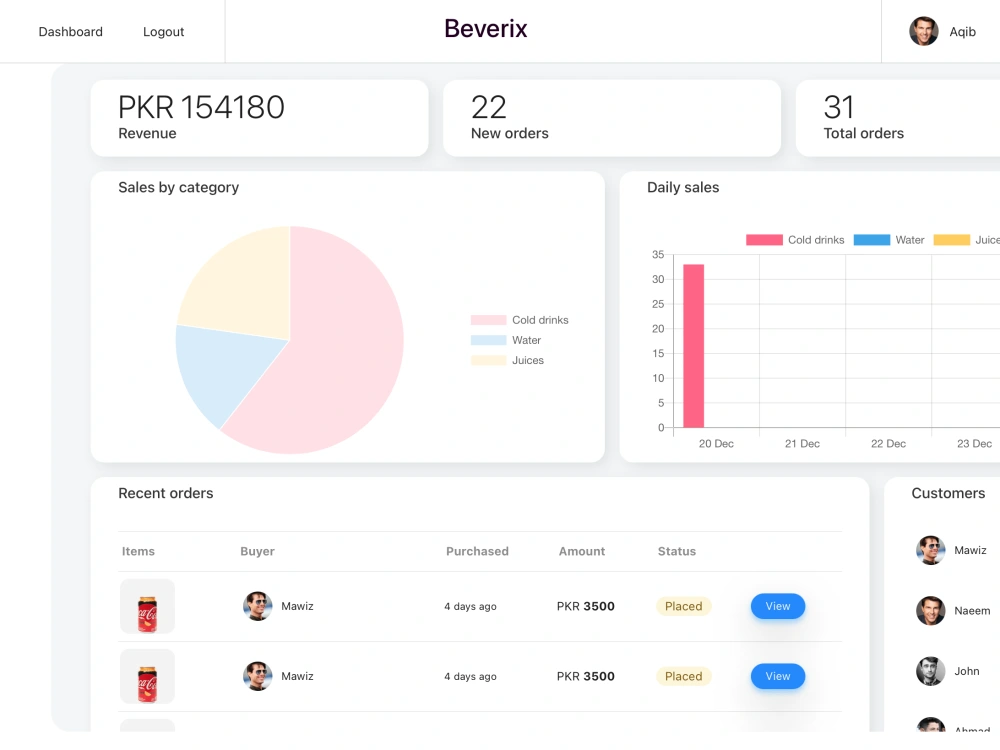Click the Status column header
The height and width of the screenshot is (750, 1000).
[x=677, y=551]
